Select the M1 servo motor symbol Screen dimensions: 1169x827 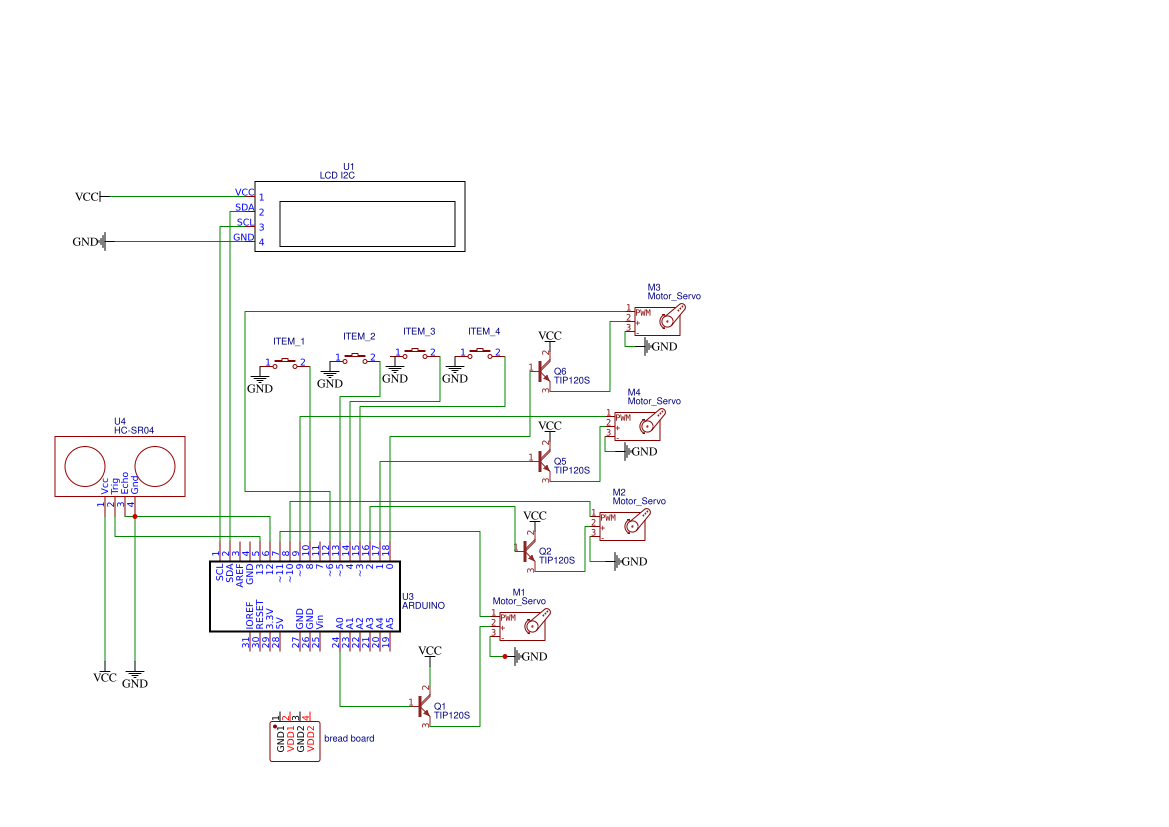click(525, 625)
